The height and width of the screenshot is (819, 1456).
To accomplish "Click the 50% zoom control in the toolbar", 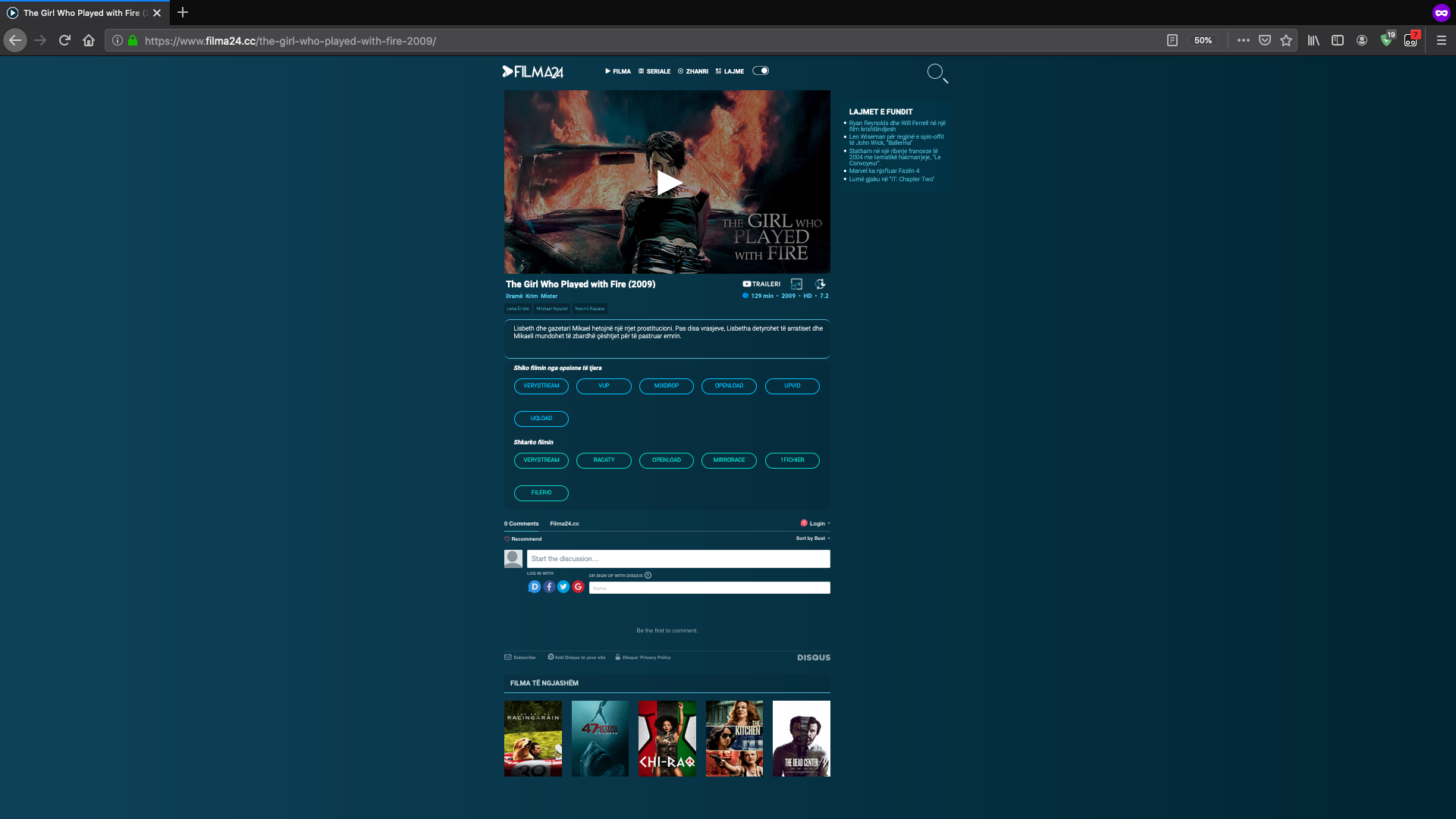I will (1204, 40).
